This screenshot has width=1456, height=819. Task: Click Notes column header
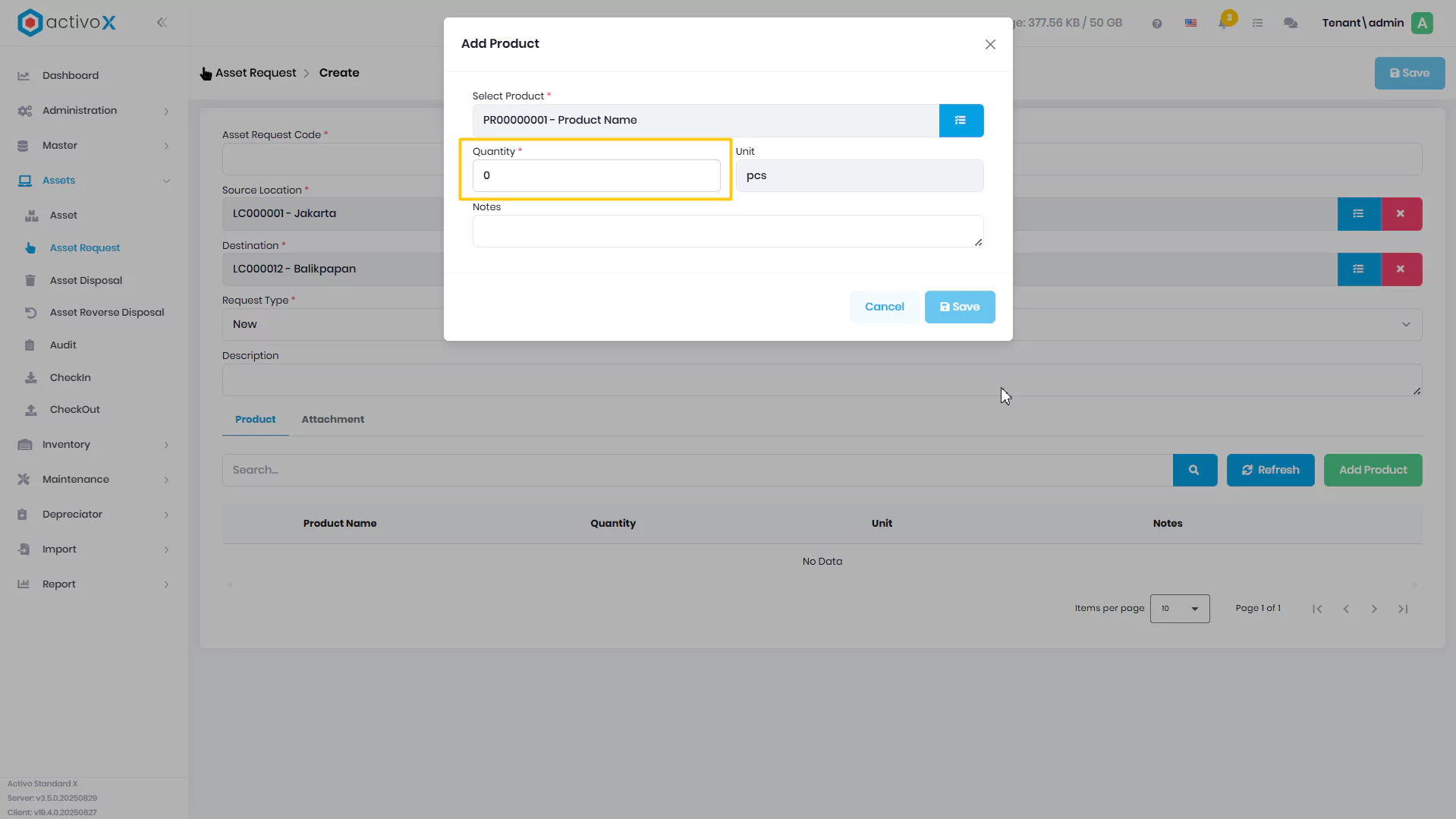[1167, 524]
